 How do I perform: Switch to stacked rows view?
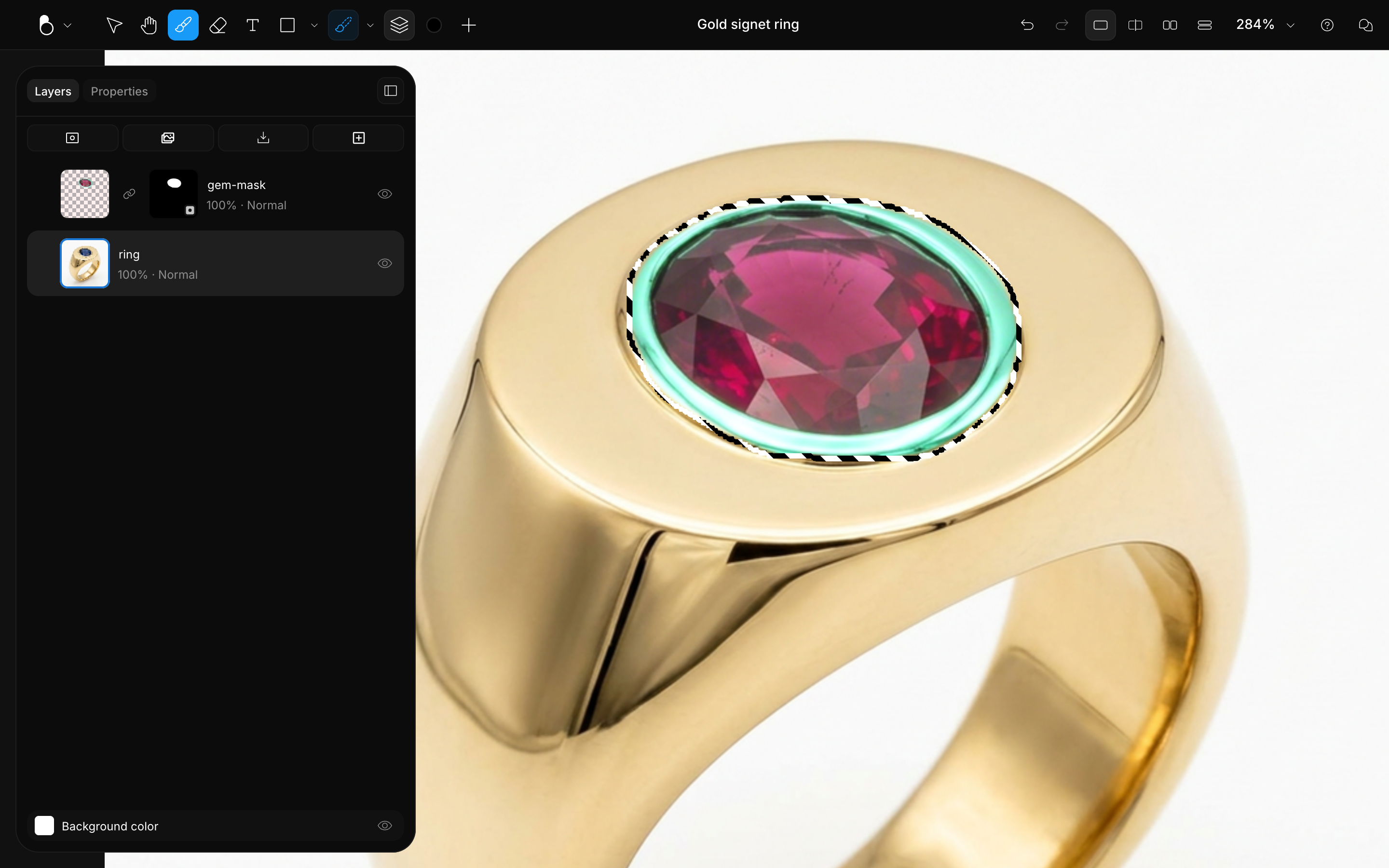click(1205, 25)
